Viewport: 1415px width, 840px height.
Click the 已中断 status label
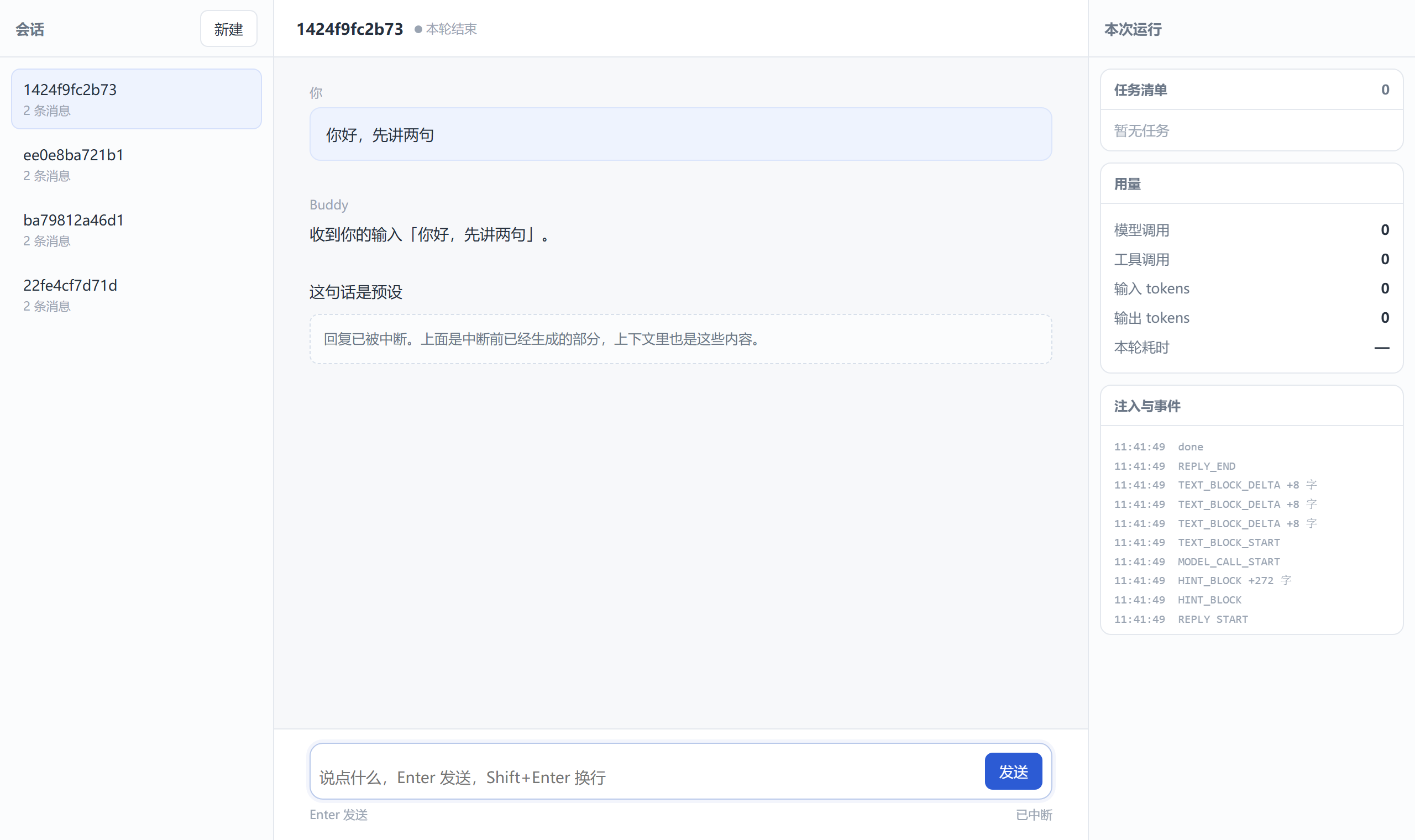pyautogui.click(x=1034, y=815)
